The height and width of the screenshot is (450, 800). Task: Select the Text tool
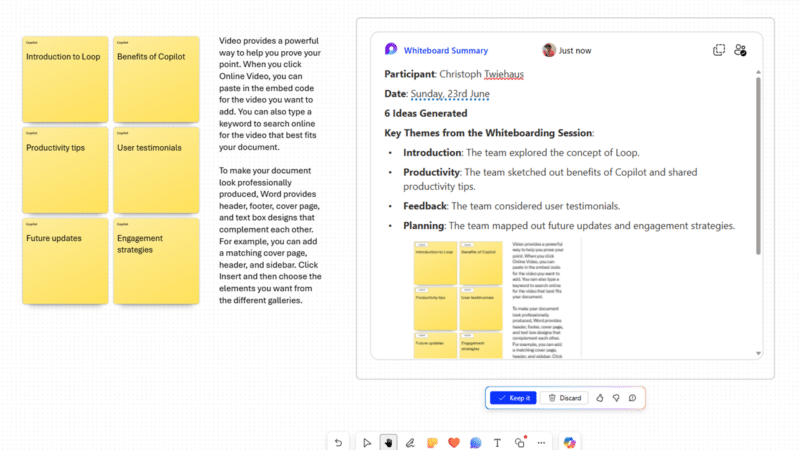point(497,442)
